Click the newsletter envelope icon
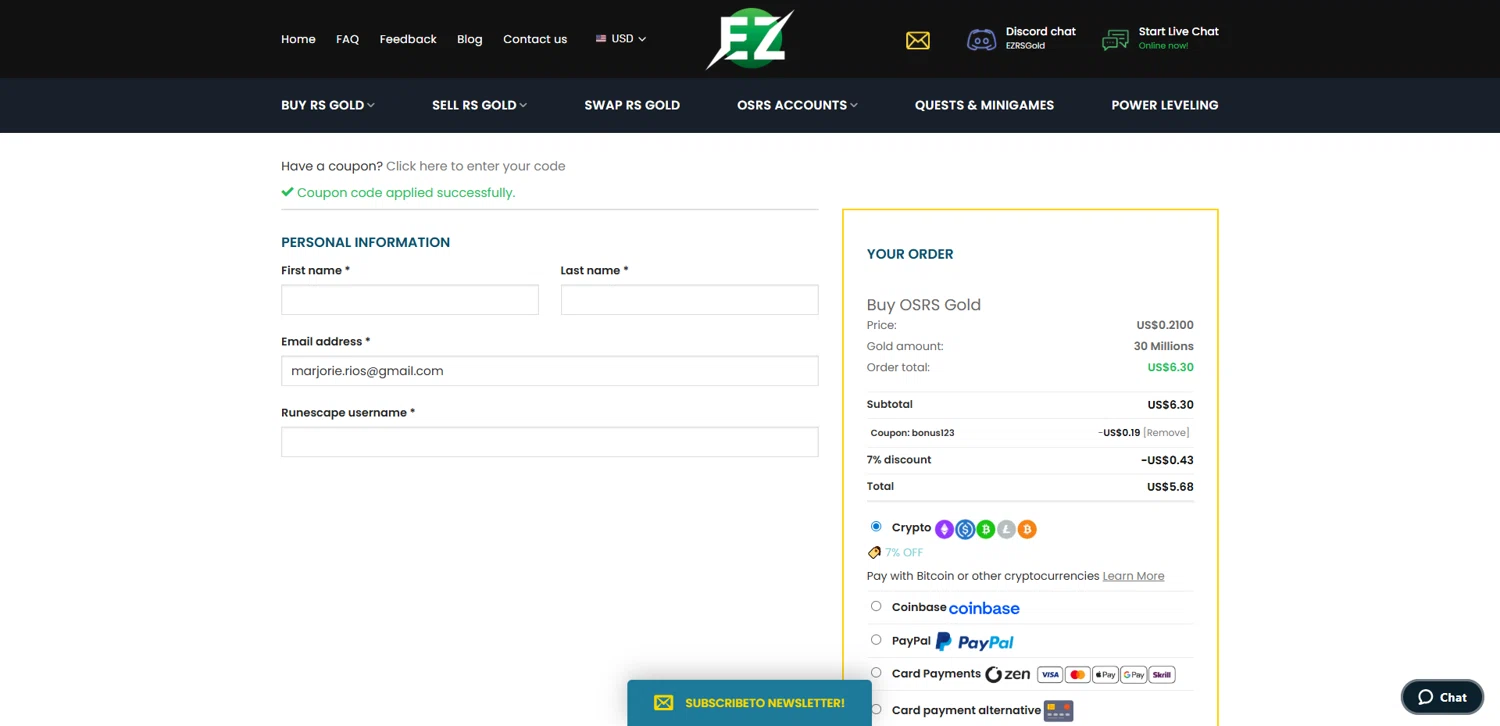The image size is (1500, 726). click(x=663, y=703)
